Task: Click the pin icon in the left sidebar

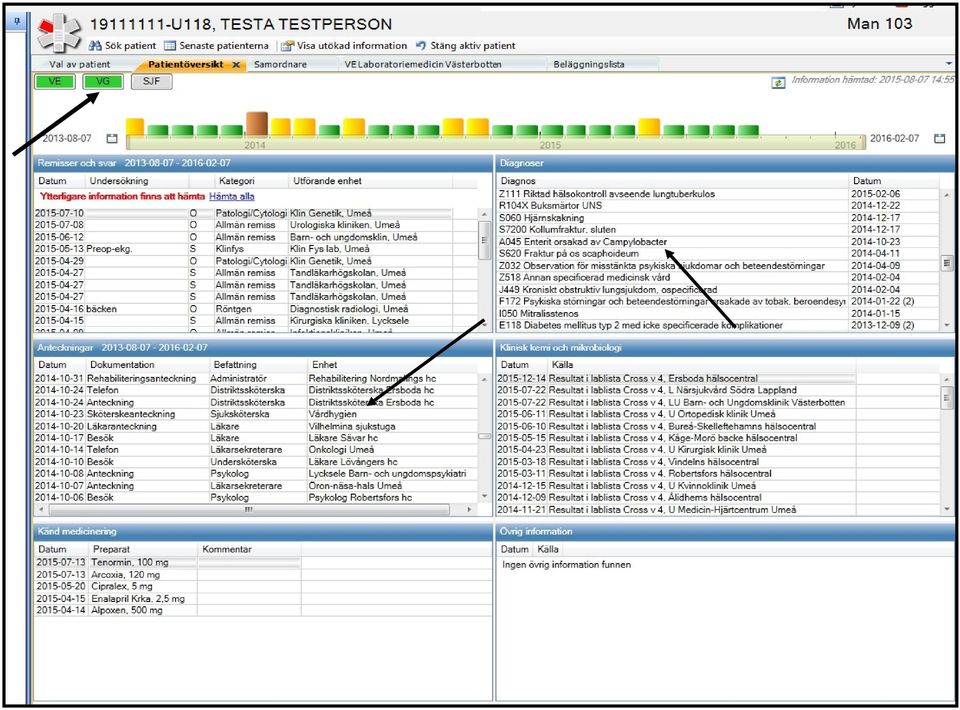Action: pyautogui.click(x=17, y=22)
